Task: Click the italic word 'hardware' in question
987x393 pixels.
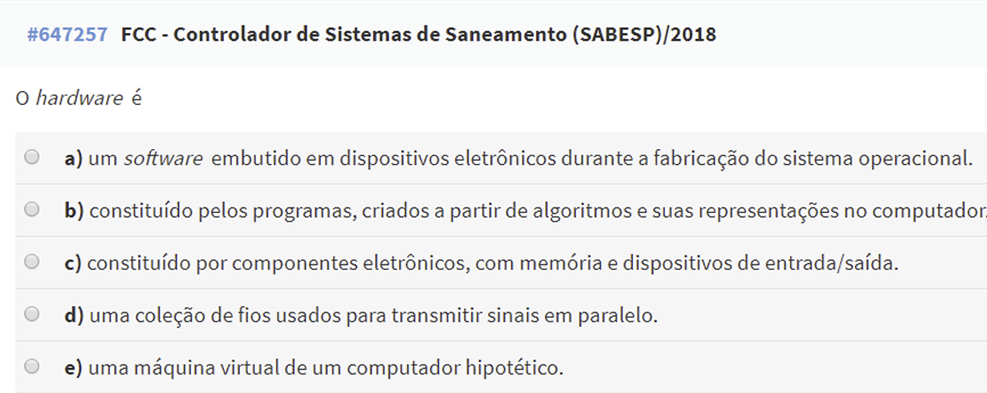Action: 79,99
